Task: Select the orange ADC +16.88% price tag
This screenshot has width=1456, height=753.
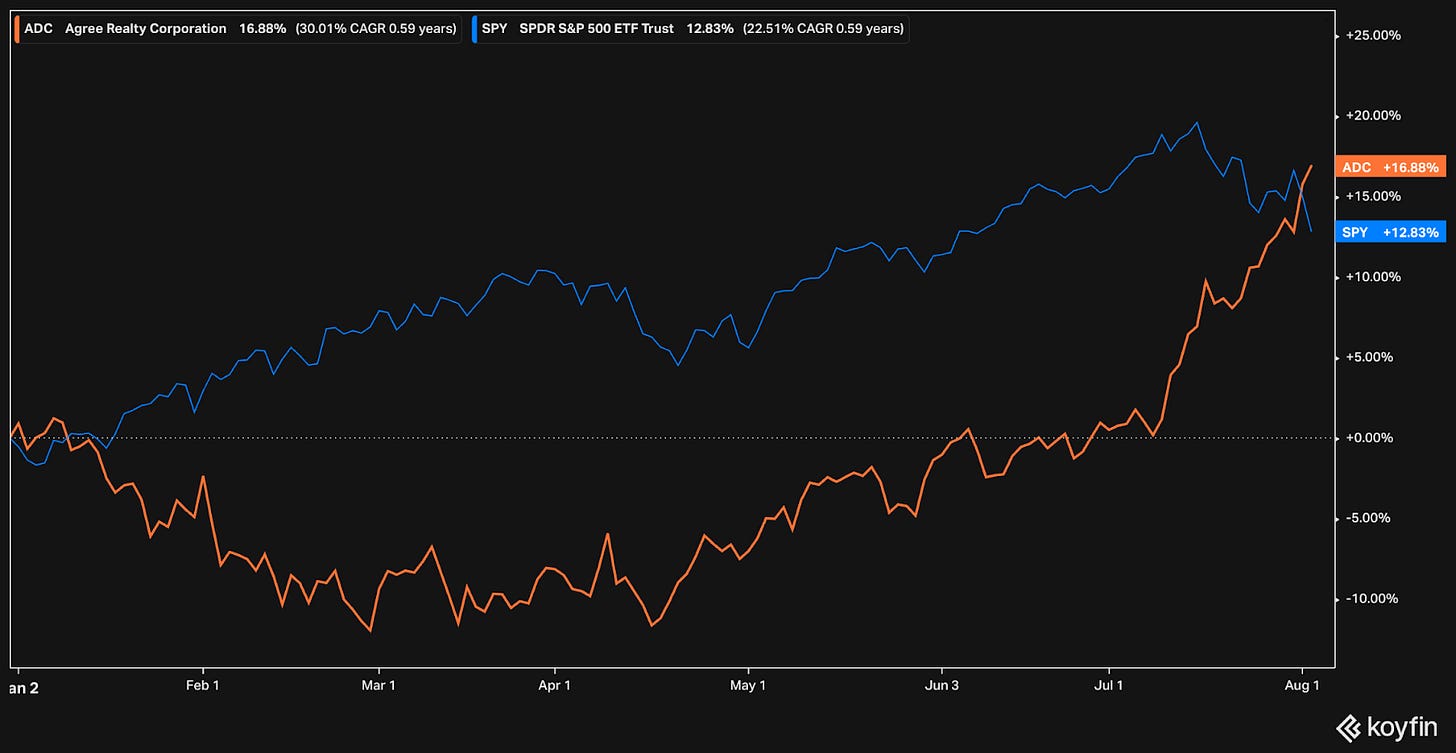Action: click(1390, 167)
